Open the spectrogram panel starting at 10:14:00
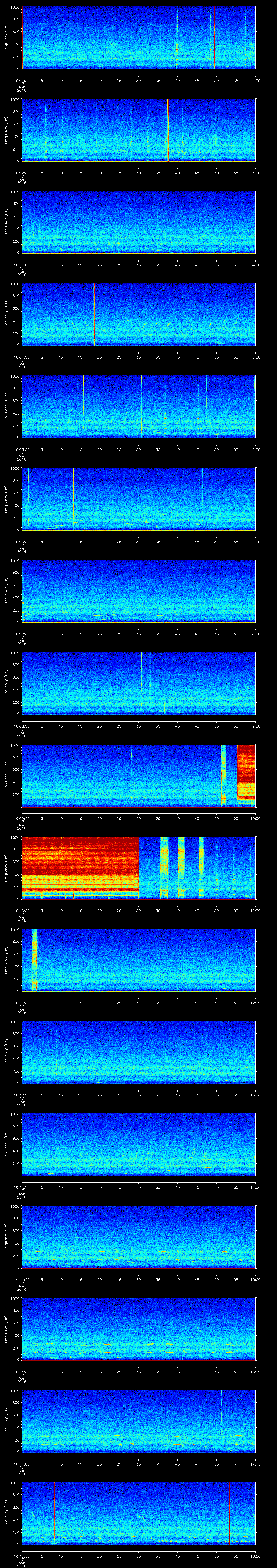This screenshot has width=277, height=1568. [138, 1237]
